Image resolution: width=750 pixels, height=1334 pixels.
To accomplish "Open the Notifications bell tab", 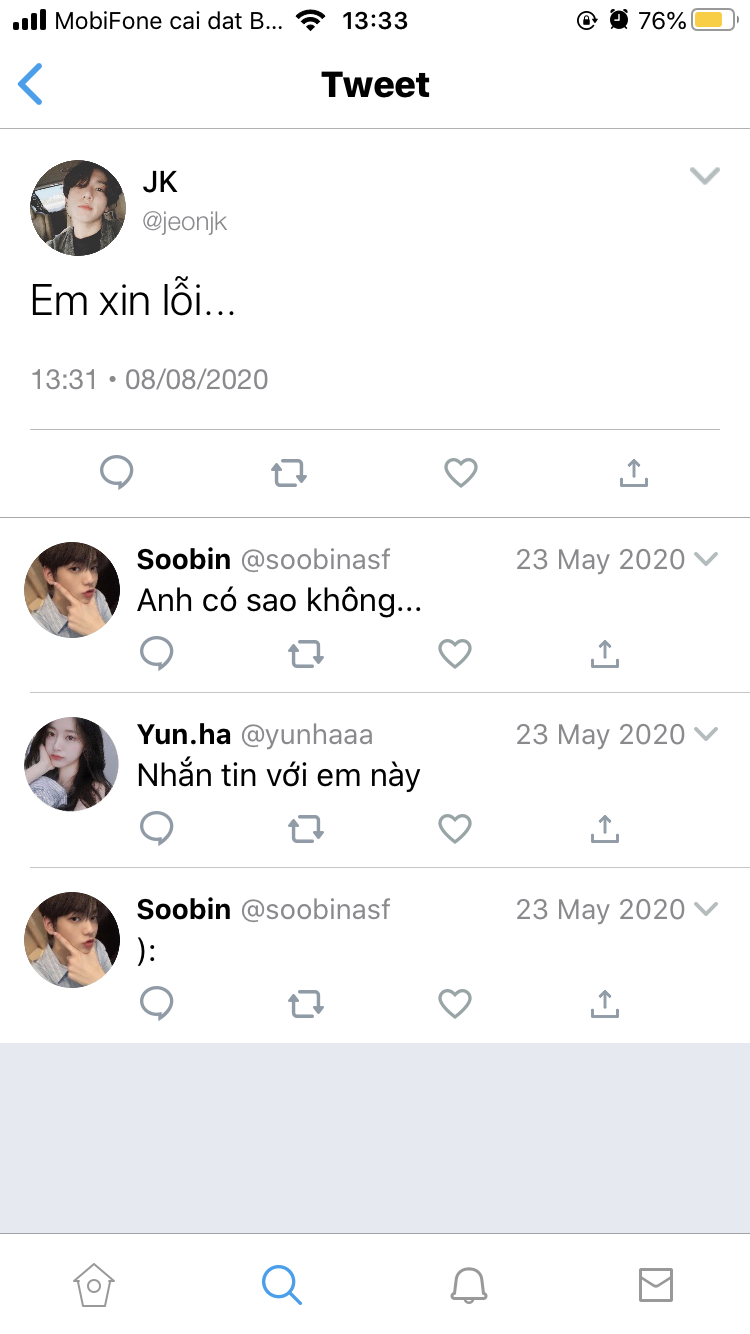I will [468, 1285].
